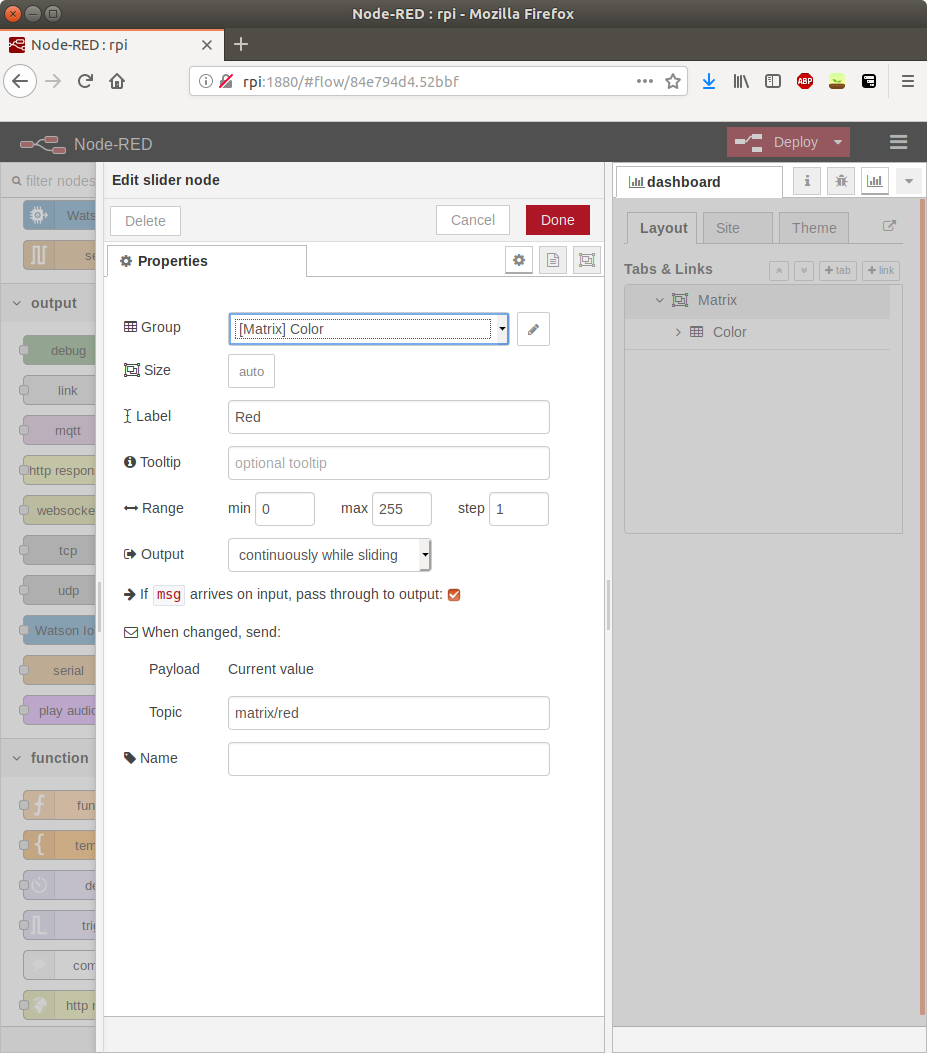
Task: Open node settings gear icon tab
Action: point(519,260)
